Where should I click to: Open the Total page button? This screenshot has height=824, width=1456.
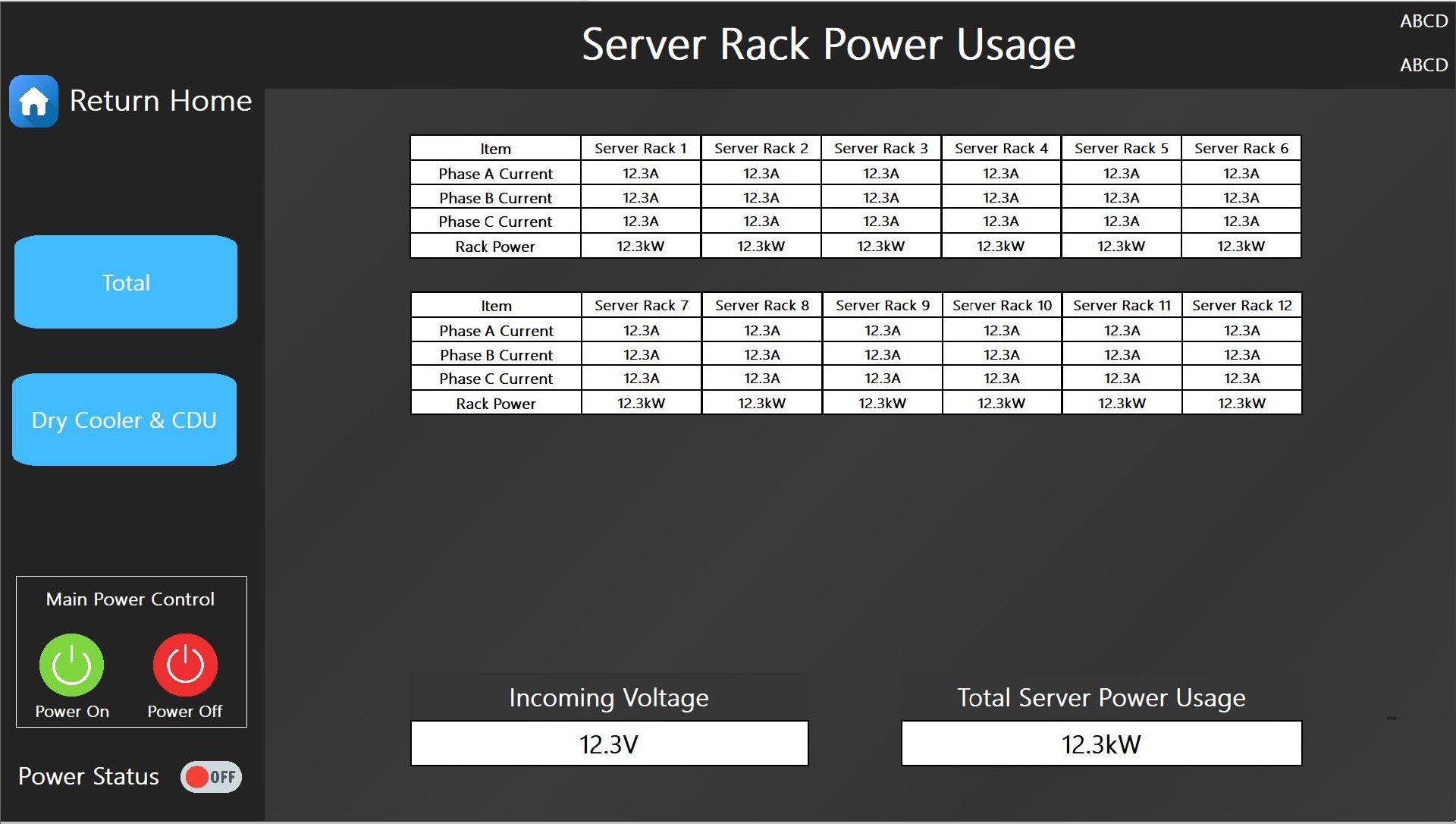click(x=126, y=282)
